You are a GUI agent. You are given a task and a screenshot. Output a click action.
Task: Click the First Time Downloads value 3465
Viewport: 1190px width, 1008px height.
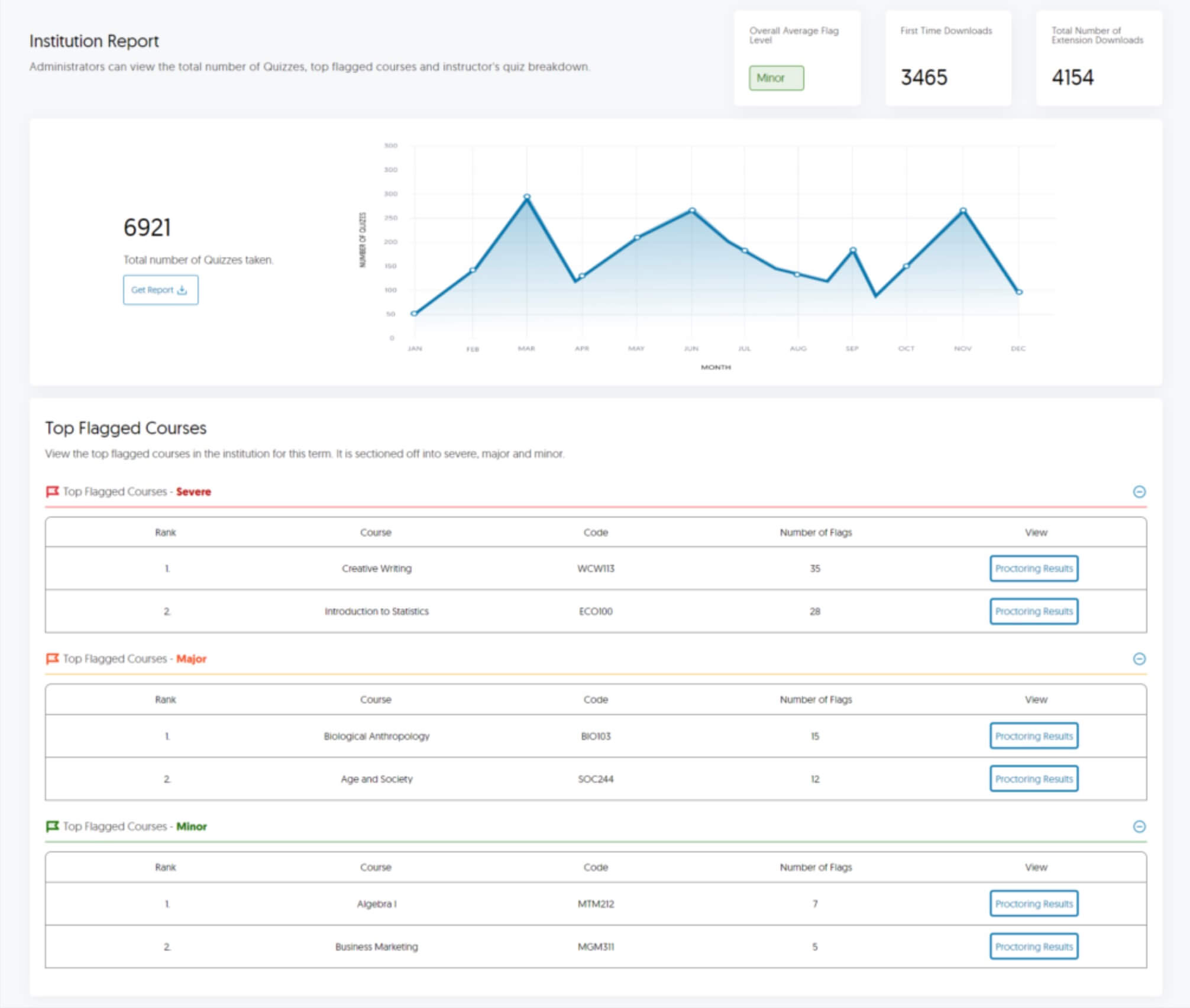point(924,77)
